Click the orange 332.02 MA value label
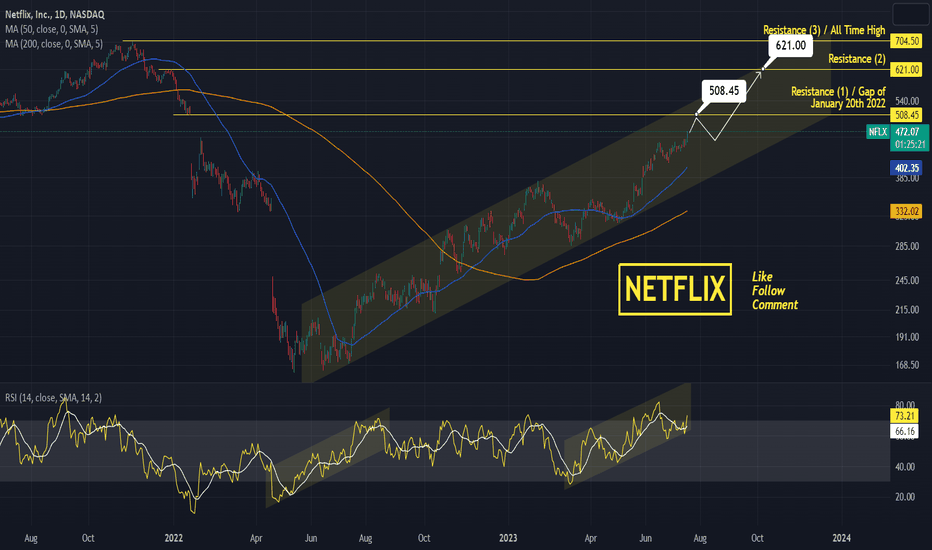Viewport: 932px width, 550px height. (x=906, y=211)
